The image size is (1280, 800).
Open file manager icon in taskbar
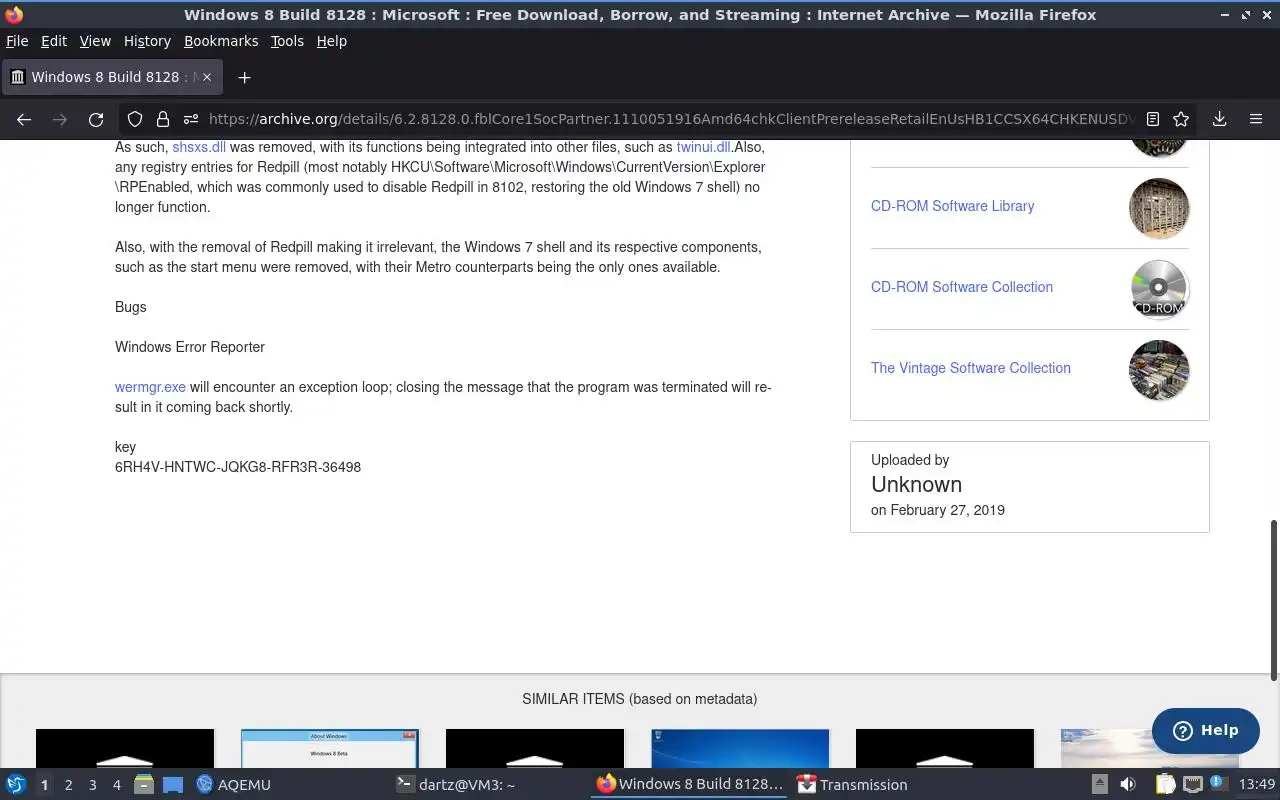143,785
